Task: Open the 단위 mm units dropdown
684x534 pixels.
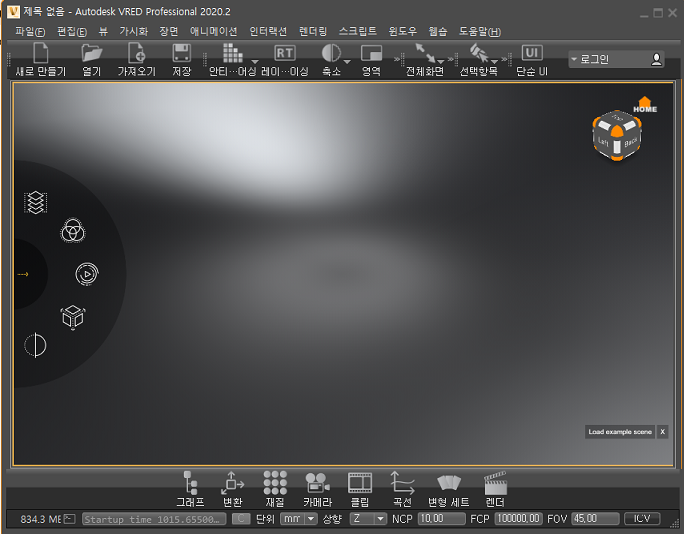Action: click(299, 519)
